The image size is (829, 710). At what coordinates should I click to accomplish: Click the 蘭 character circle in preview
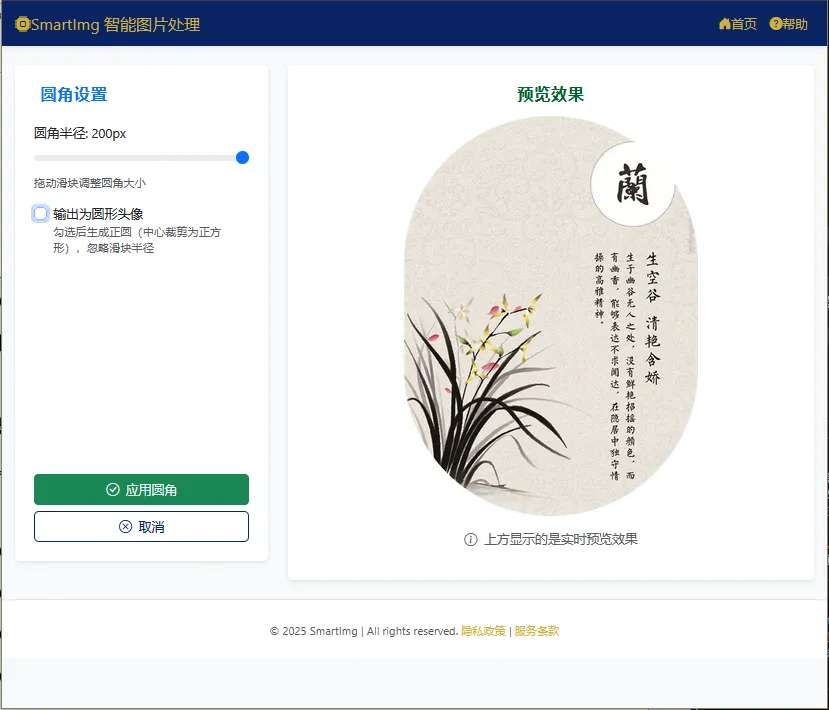point(632,184)
